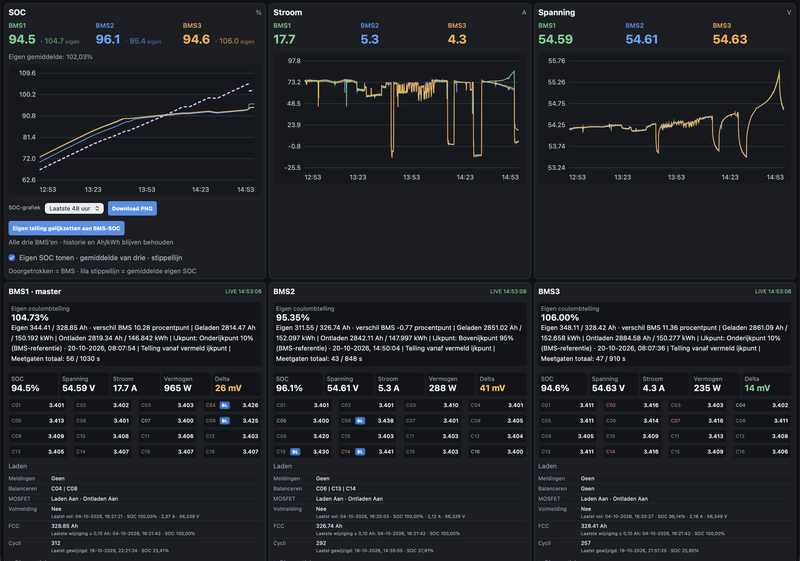Open the 'Laatste 48 uur' SOC-grafiek dropdown
Screen dimensions: 800x561
(x=74, y=208)
